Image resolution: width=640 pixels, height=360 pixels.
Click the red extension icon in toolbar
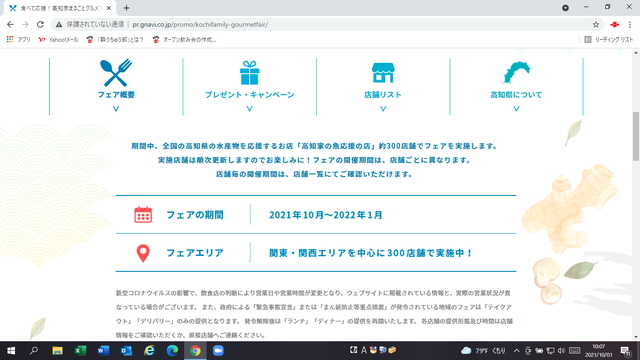click(x=615, y=24)
